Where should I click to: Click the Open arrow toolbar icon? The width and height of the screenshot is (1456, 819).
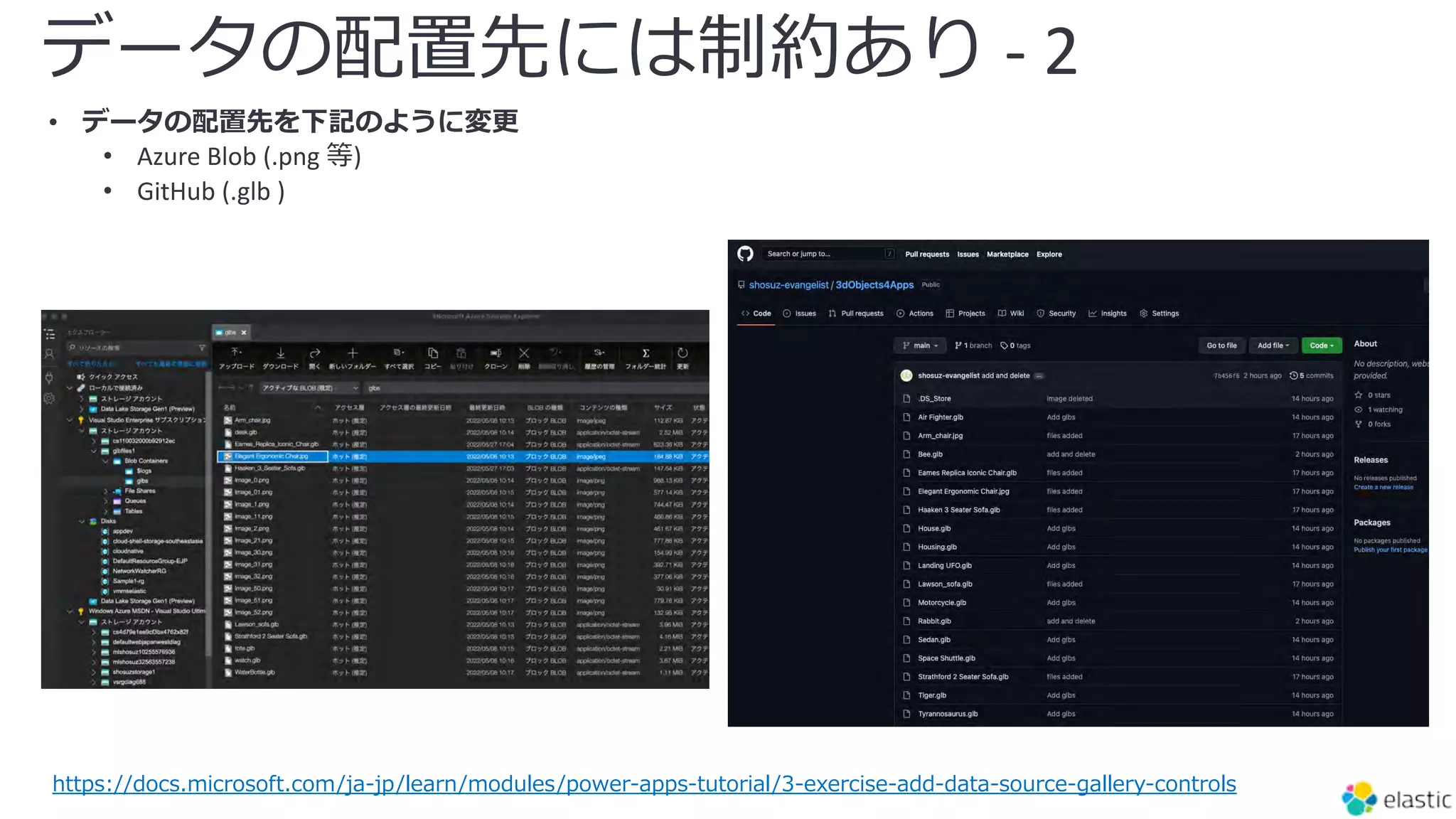point(315,353)
